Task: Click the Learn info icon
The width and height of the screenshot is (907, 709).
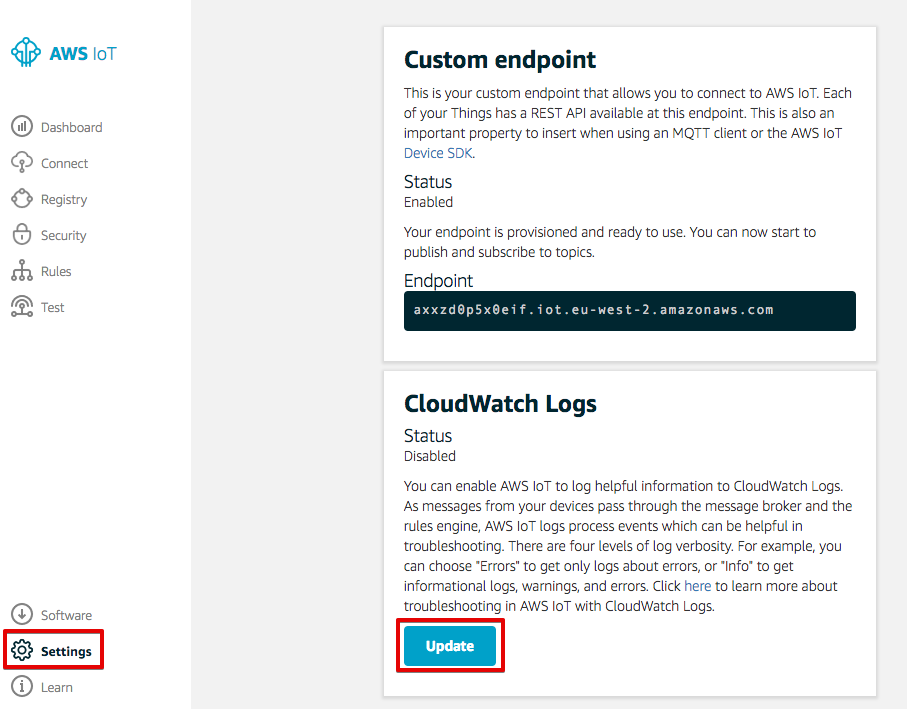Action: 22,686
